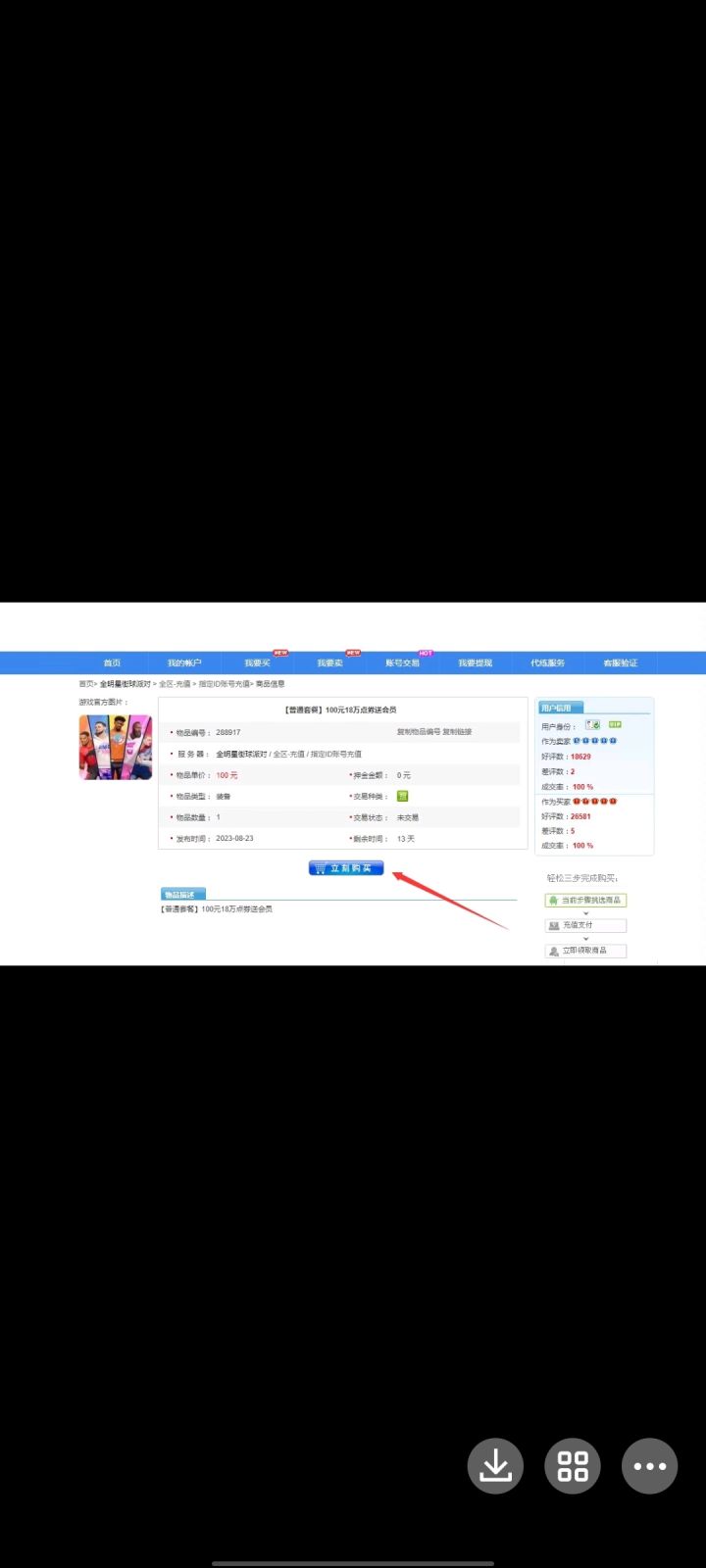Open the 我的帐户 navigation tab
The image size is (706, 1568).
(183, 663)
